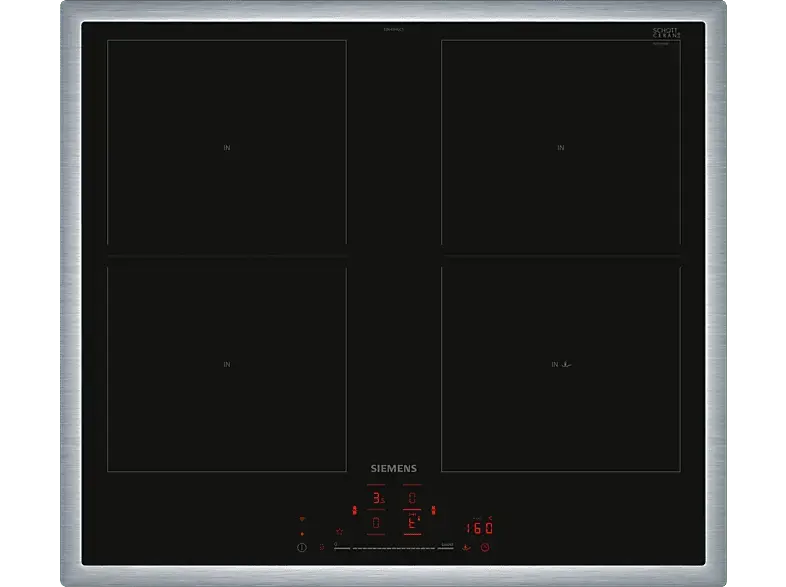The image size is (786, 587).
Task: Tap the red timer clock icon
Action: (485, 547)
